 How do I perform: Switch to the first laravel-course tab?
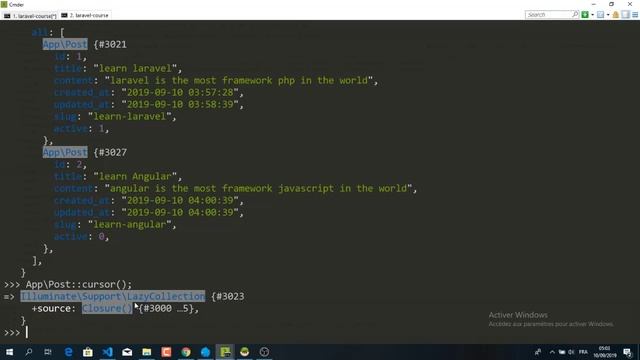[30, 16]
